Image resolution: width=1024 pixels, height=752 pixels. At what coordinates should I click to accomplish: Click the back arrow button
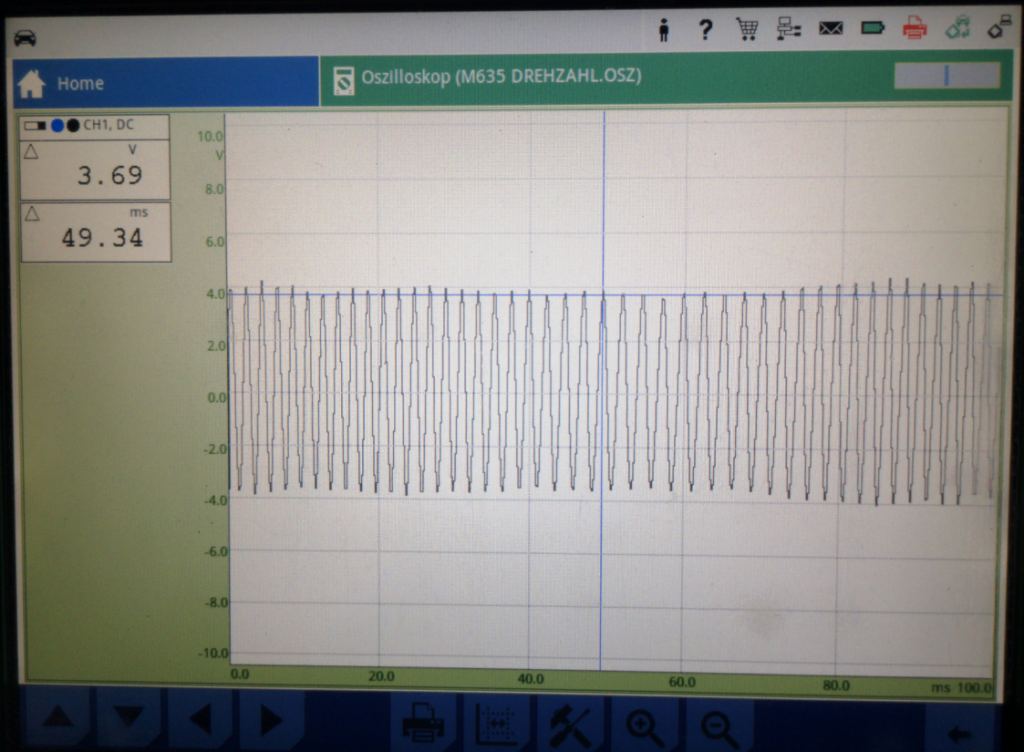[958, 733]
